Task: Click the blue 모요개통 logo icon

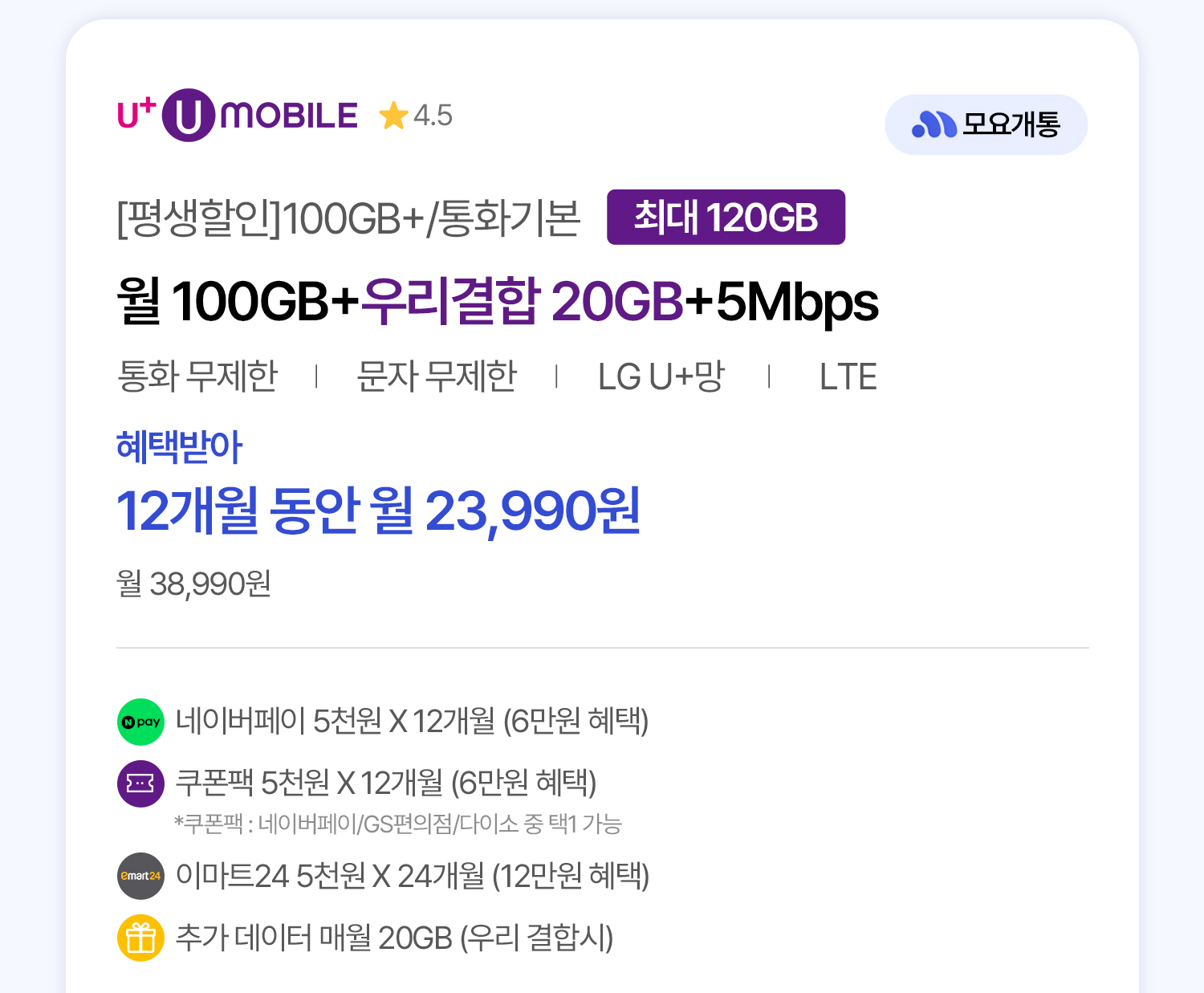Action: point(934,124)
